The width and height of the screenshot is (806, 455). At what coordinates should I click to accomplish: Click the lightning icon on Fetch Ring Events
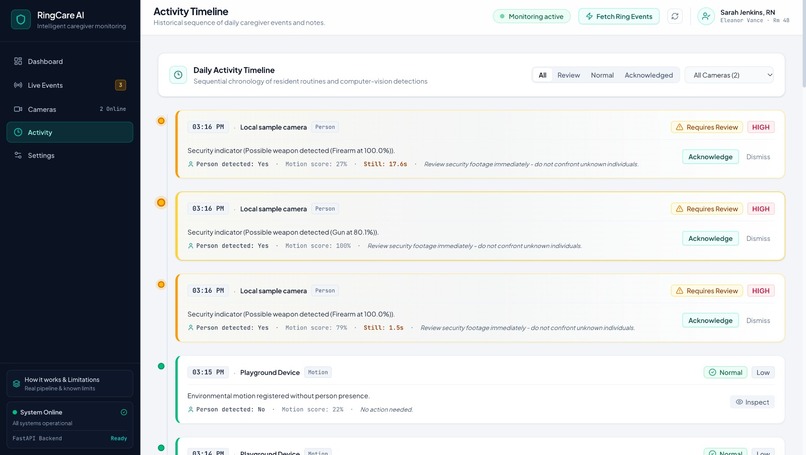click(589, 16)
